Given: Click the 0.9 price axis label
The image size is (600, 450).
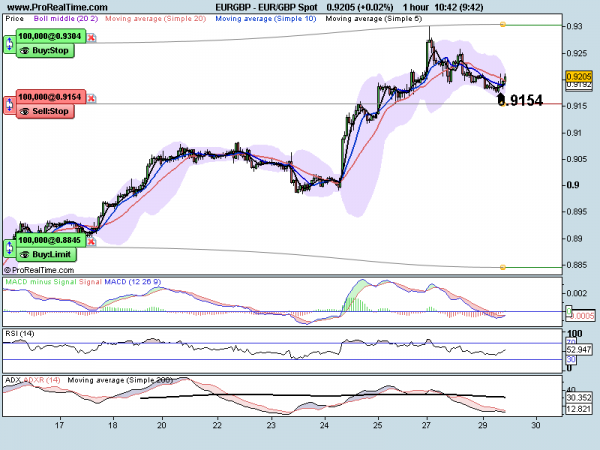Looking at the screenshot, I should 573,185.
